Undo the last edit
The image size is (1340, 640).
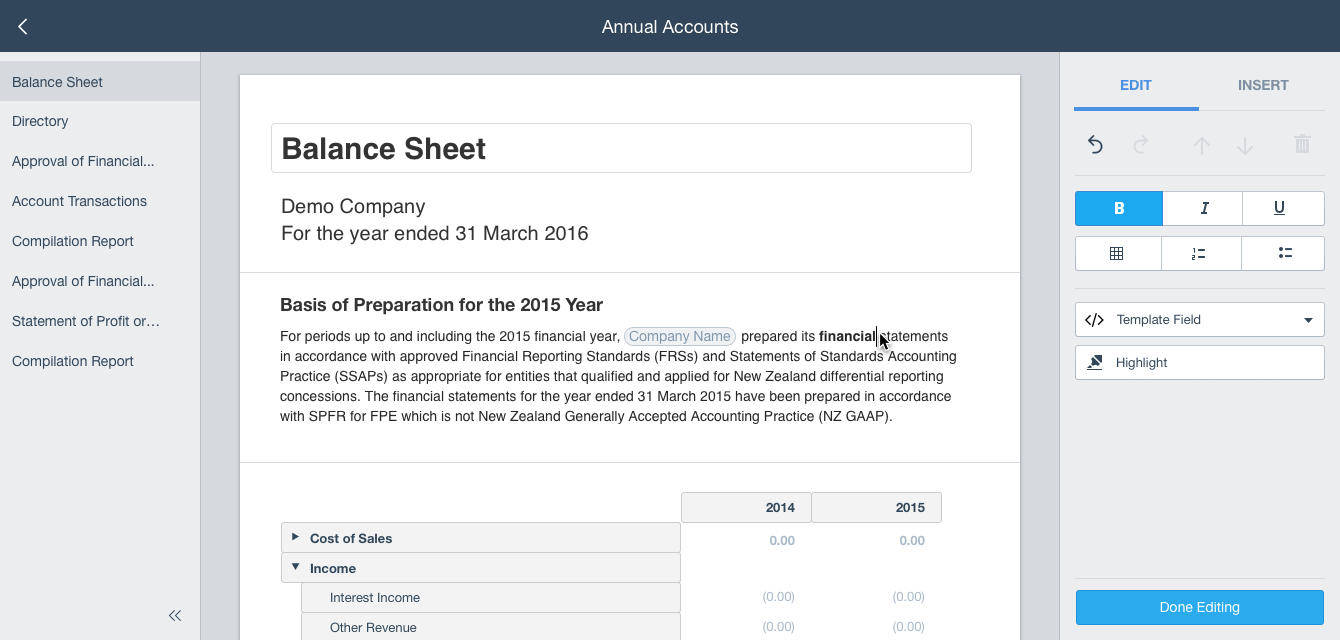pyautogui.click(x=1095, y=145)
